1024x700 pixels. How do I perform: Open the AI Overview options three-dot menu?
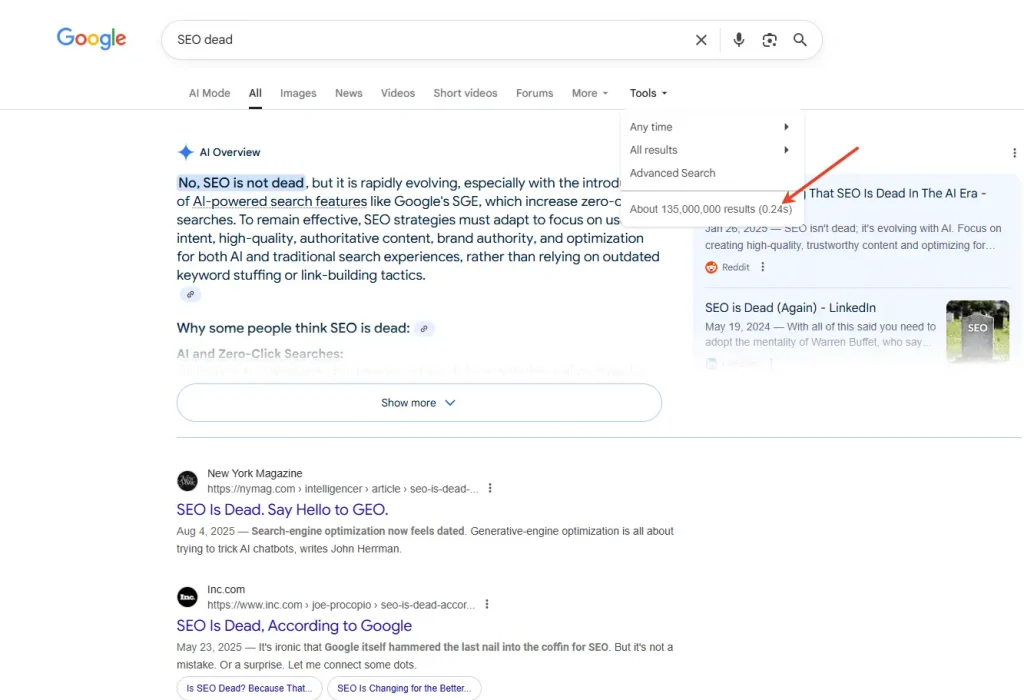point(1014,153)
